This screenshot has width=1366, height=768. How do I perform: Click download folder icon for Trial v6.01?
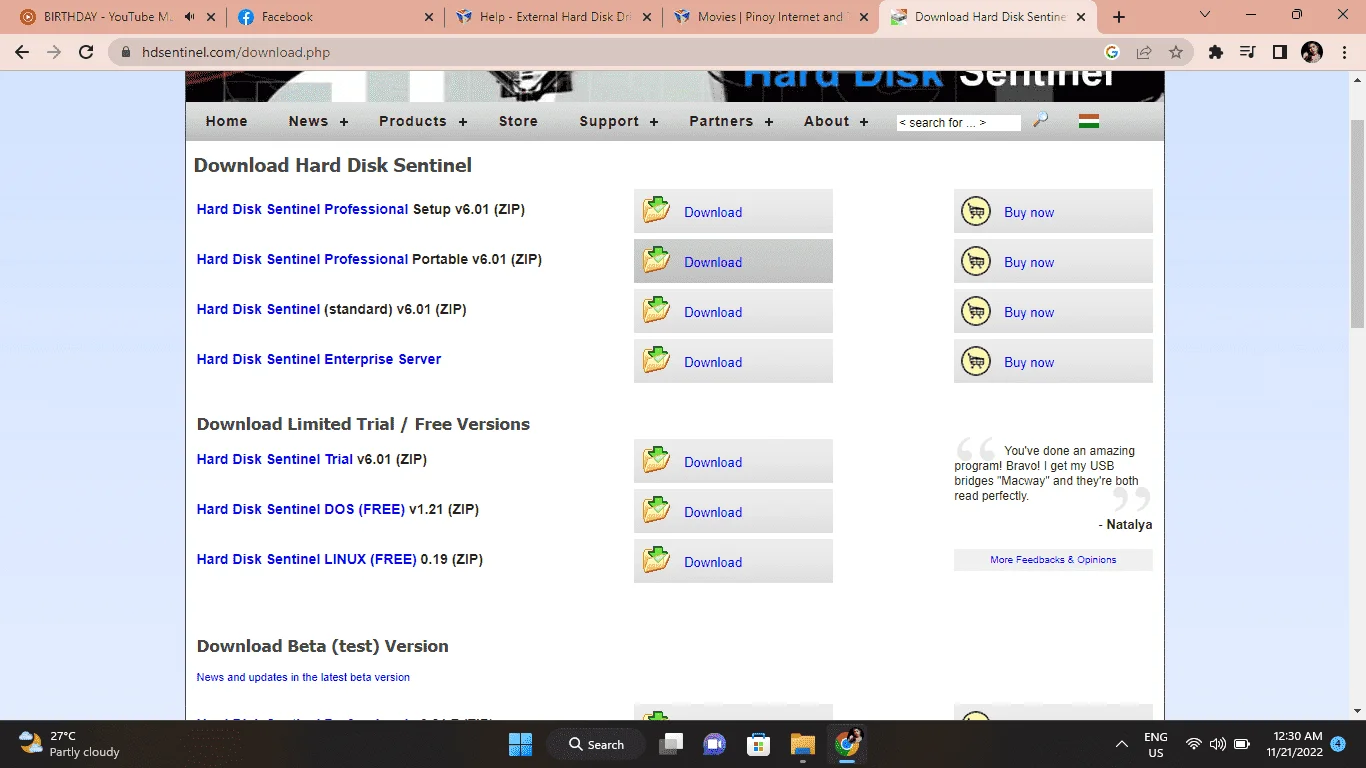[657, 460]
